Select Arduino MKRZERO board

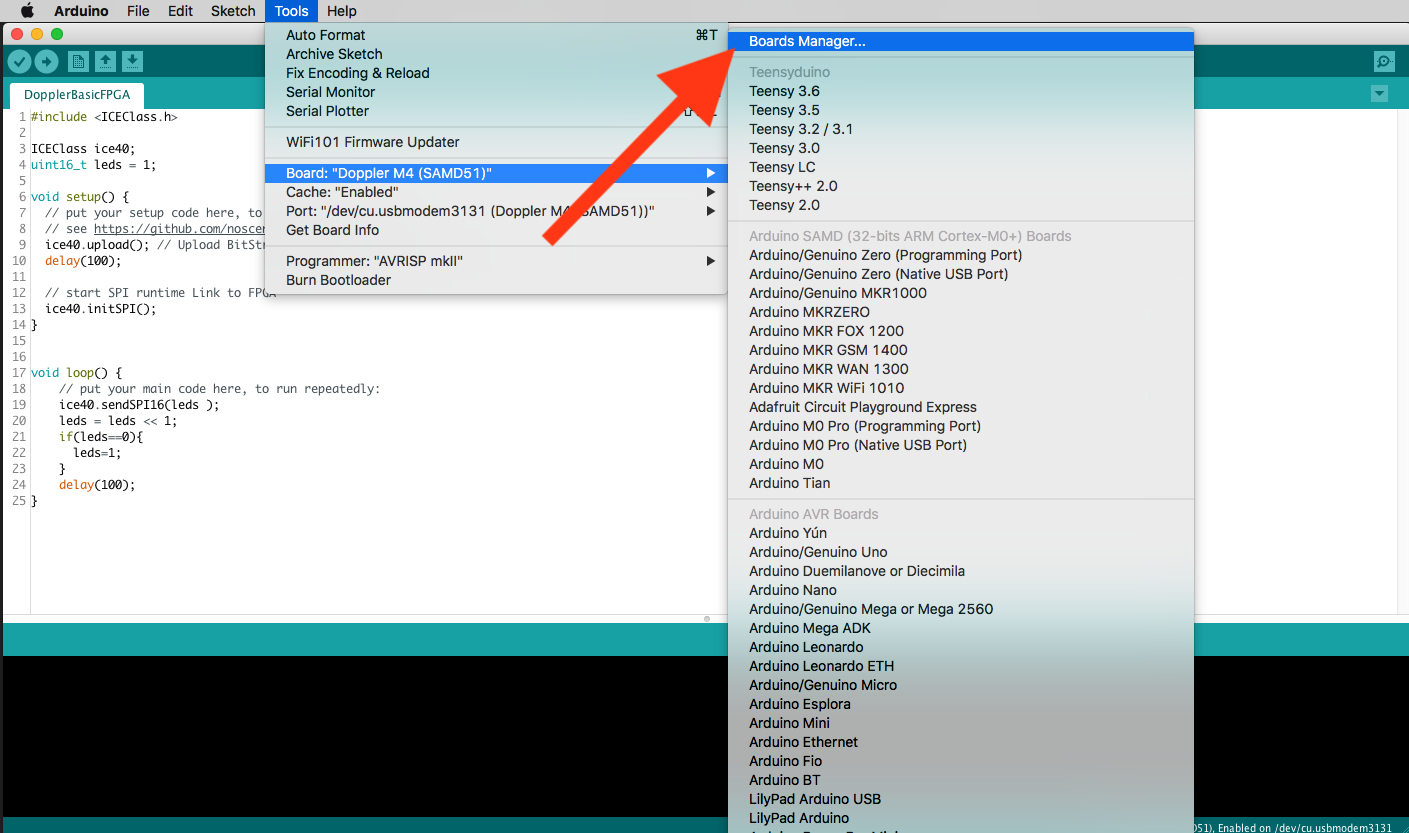tap(961, 312)
